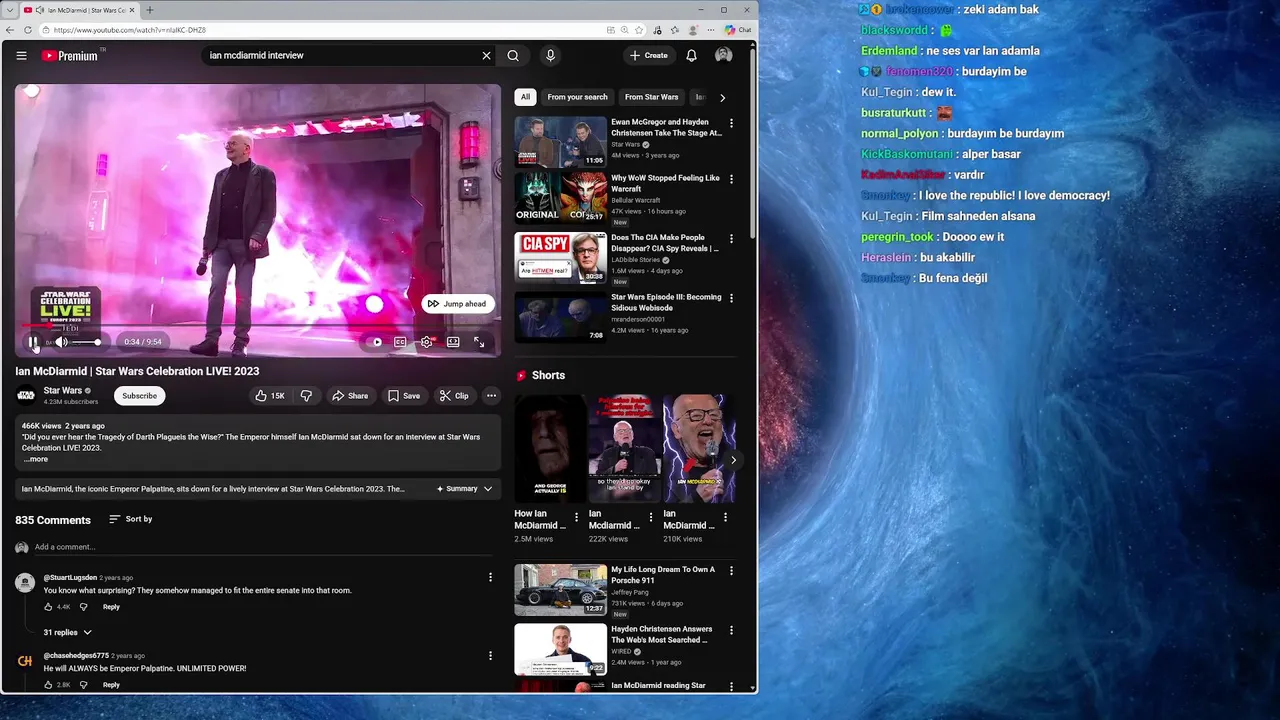Select the All filter chip
This screenshot has width=1280, height=720.
(525, 97)
